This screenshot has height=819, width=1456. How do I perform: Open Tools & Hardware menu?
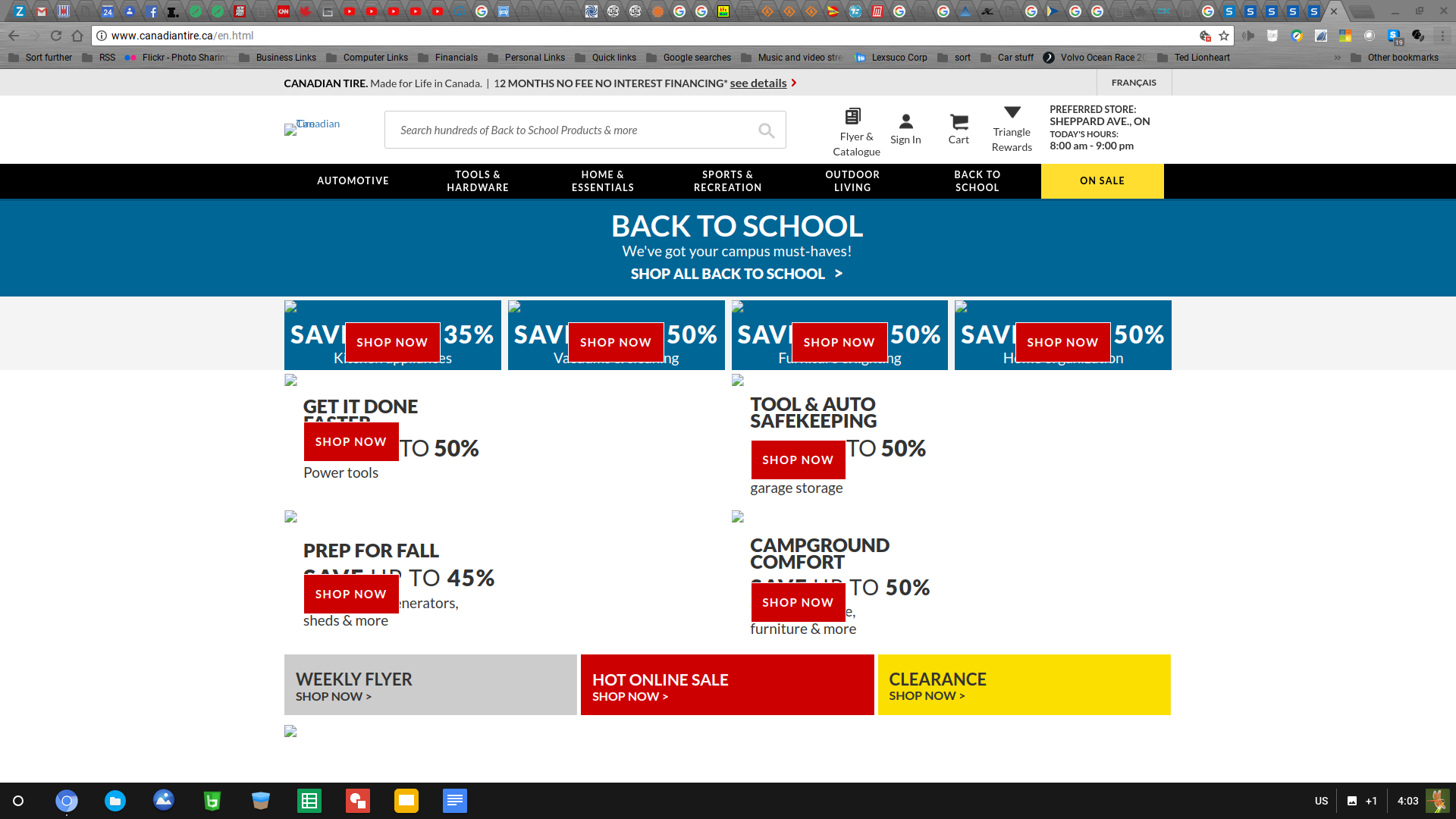478,181
